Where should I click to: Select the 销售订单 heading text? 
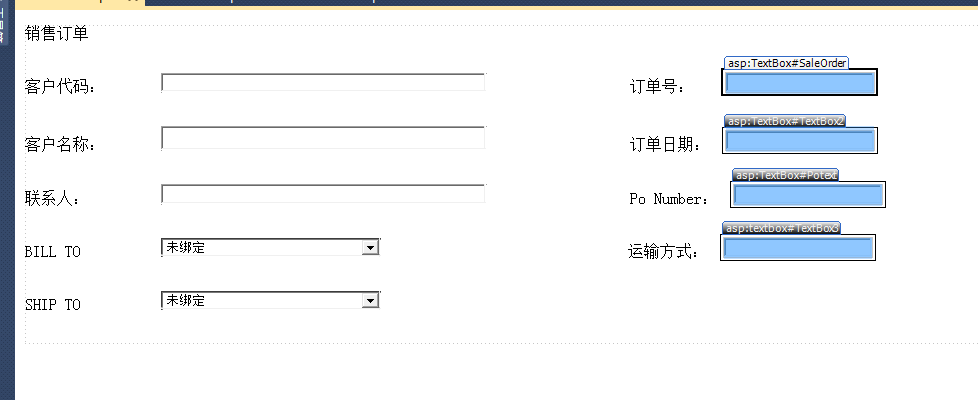pyautogui.click(x=56, y=34)
